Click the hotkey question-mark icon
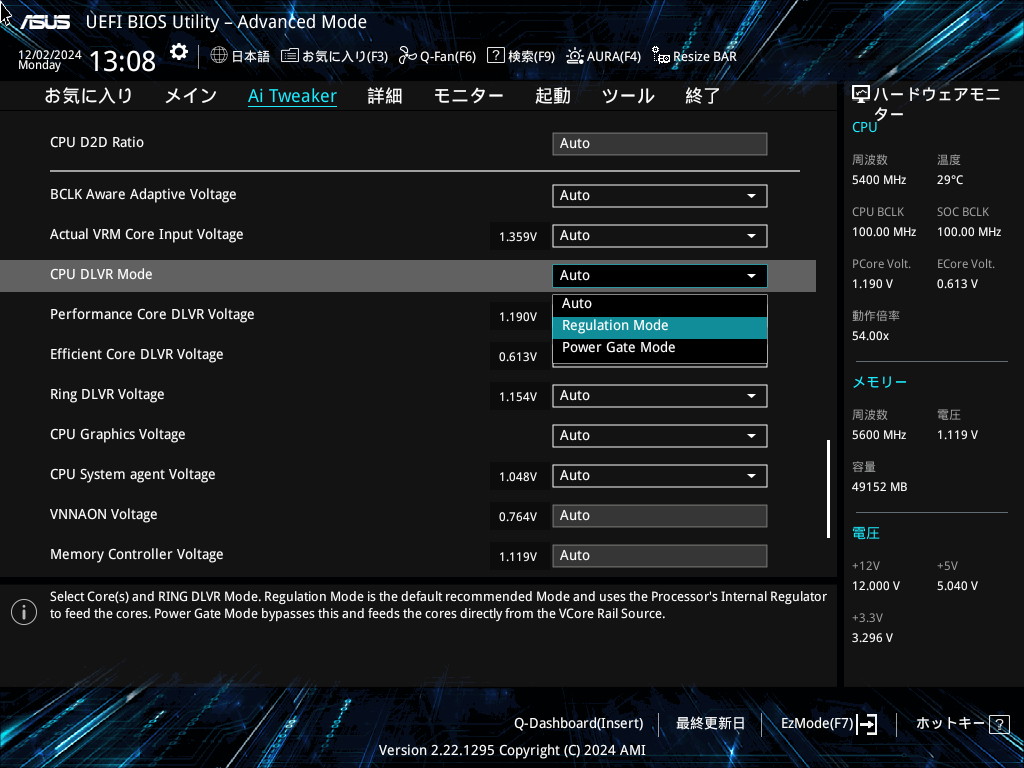This screenshot has height=768, width=1024. (999, 724)
